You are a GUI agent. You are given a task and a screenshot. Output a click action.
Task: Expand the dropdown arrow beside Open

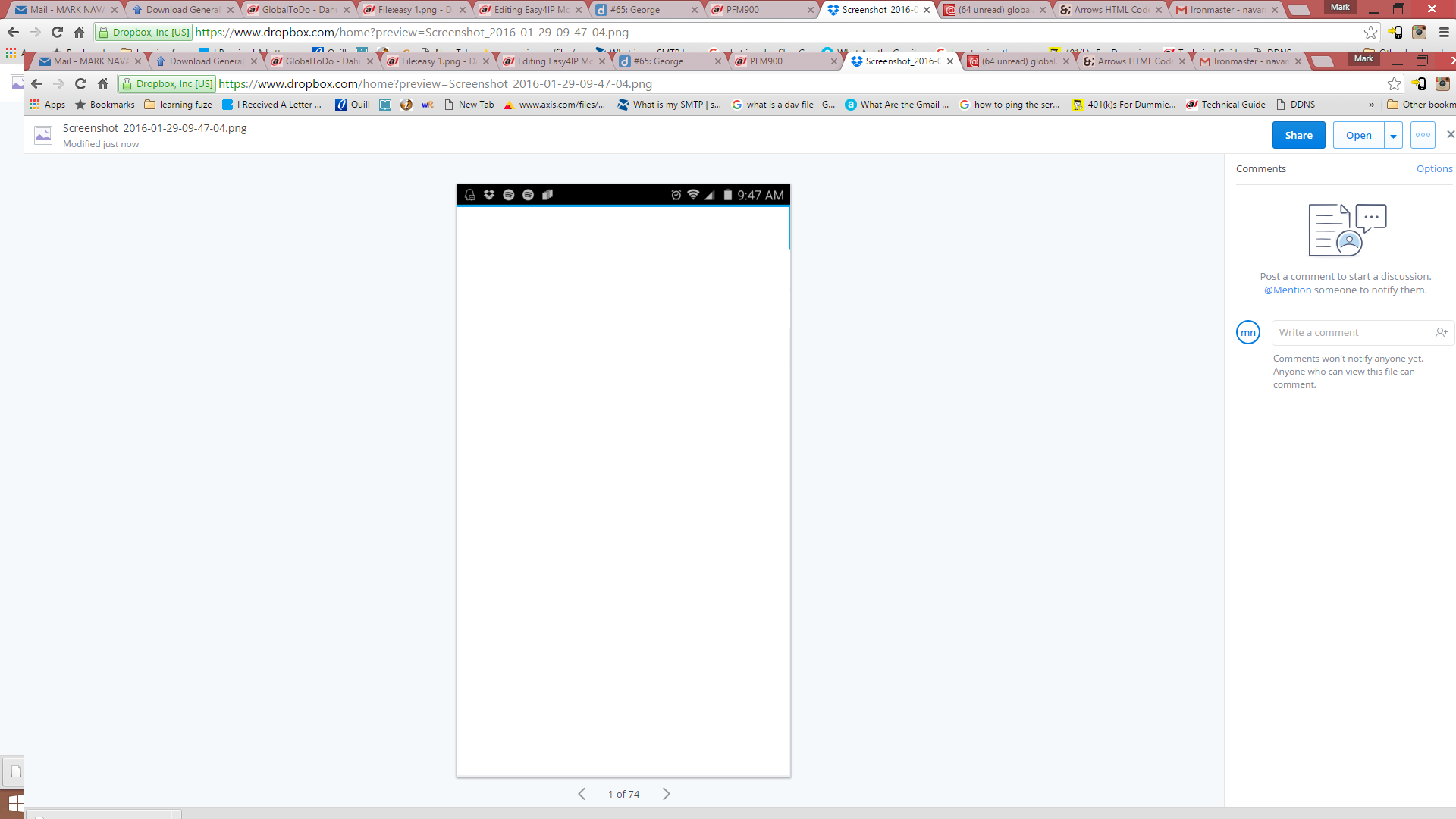1393,136
